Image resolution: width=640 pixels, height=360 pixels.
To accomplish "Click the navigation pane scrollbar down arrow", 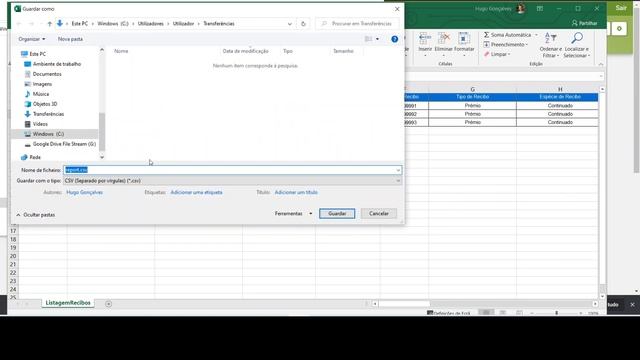I will [102, 157].
